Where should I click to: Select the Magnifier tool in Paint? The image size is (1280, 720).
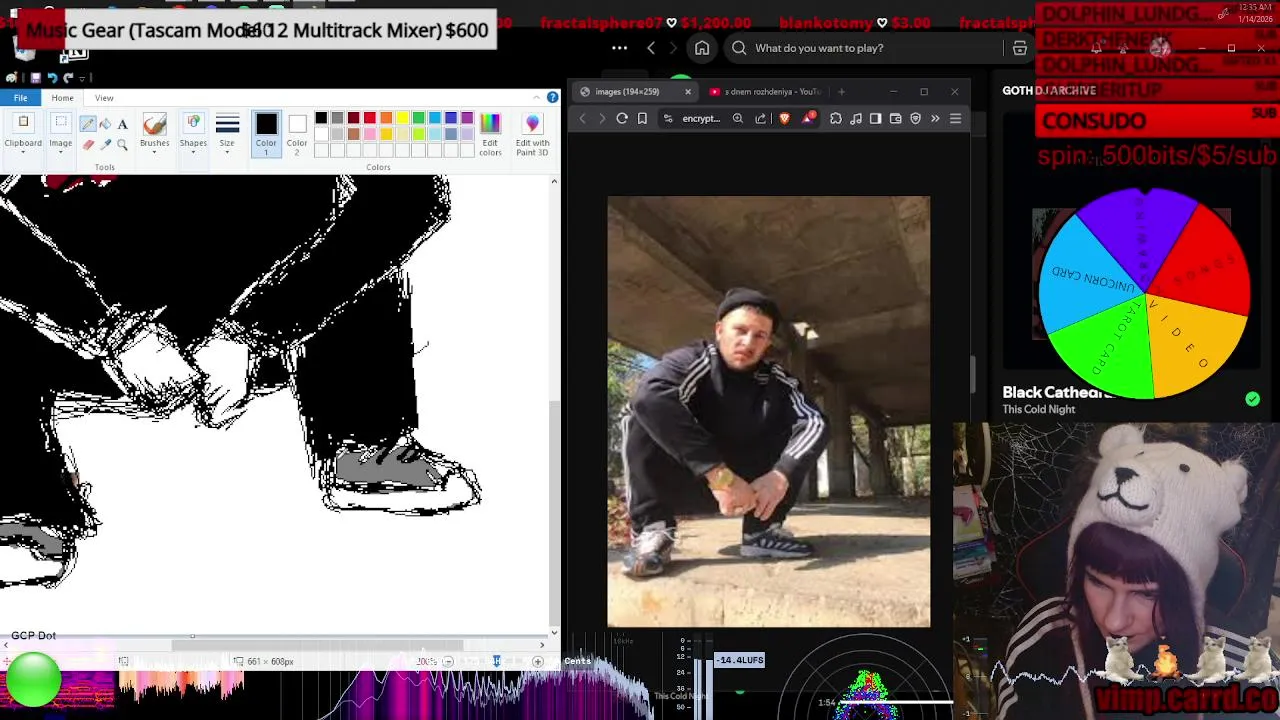(x=122, y=145)
